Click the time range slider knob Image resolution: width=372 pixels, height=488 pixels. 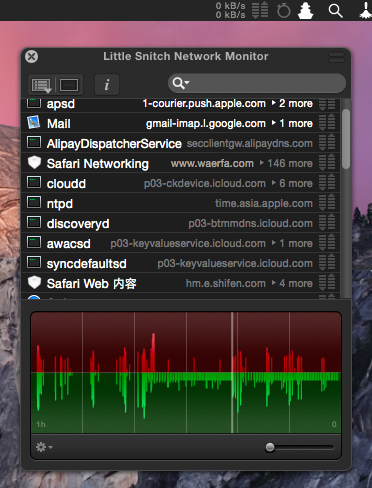click(x=270, y=447)
